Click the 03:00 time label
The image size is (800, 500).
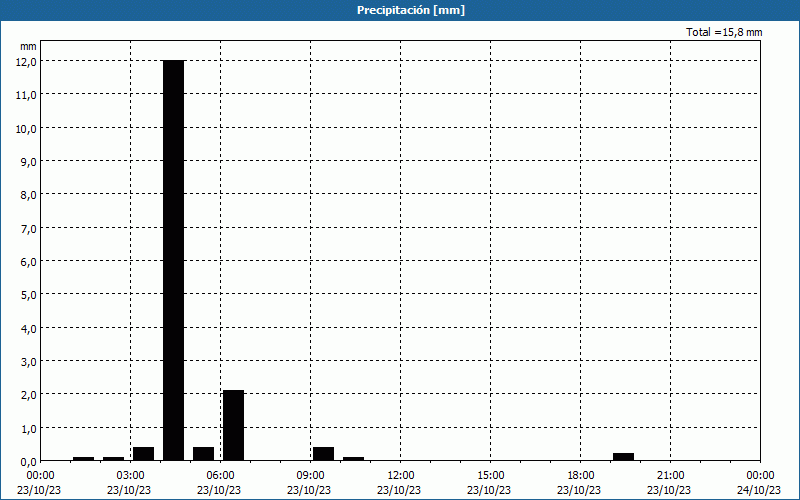pyautogui.click(x=130, y=476)
